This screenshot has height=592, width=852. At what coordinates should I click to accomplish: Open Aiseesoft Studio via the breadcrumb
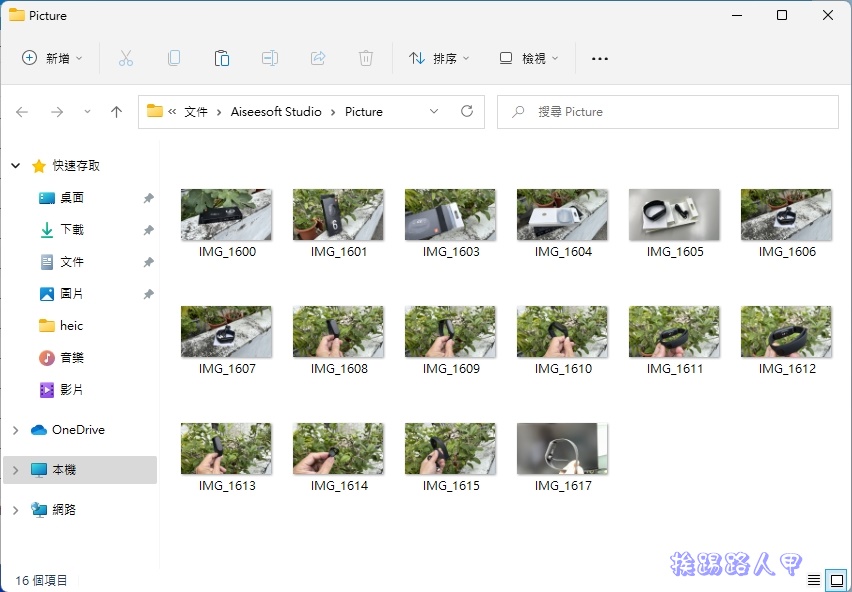[x=276, y=112]
